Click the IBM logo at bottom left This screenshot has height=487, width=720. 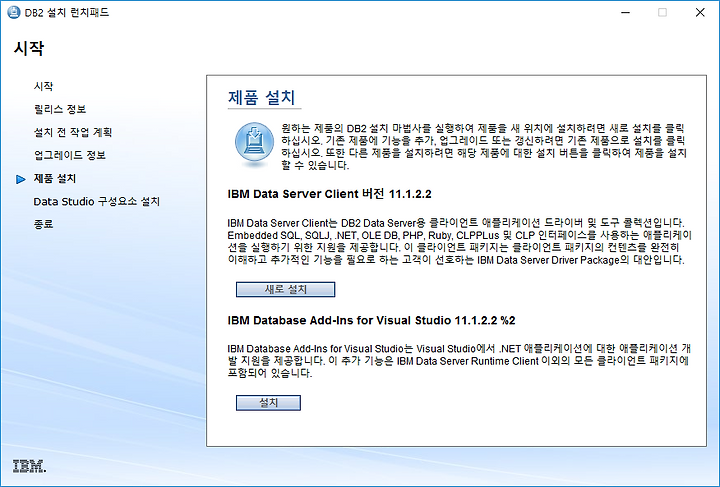click(29, 466)
